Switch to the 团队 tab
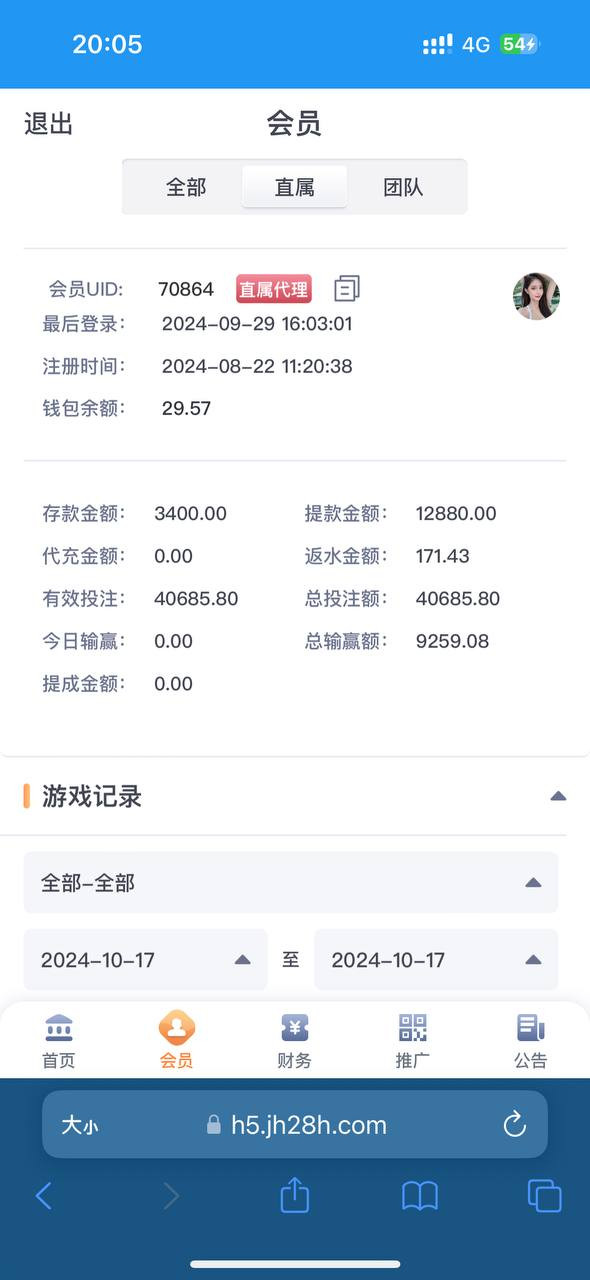The image size is (590, 1280). click(x=403, y=187)
